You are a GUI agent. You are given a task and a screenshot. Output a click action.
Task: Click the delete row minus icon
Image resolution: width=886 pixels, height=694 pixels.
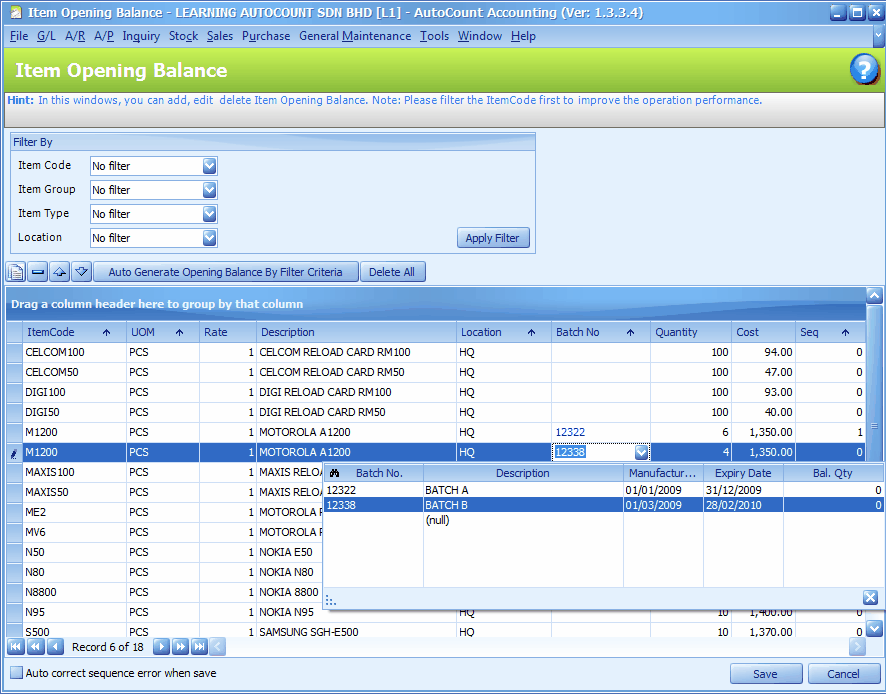click(x=38, y=272)
